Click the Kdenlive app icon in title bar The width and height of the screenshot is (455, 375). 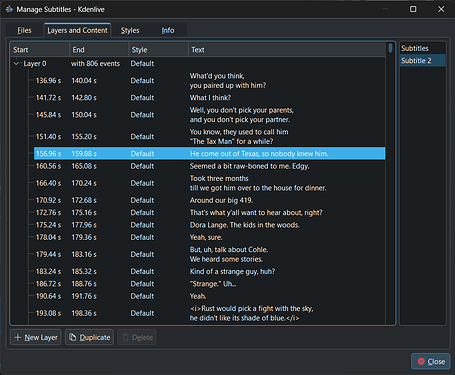9,9
